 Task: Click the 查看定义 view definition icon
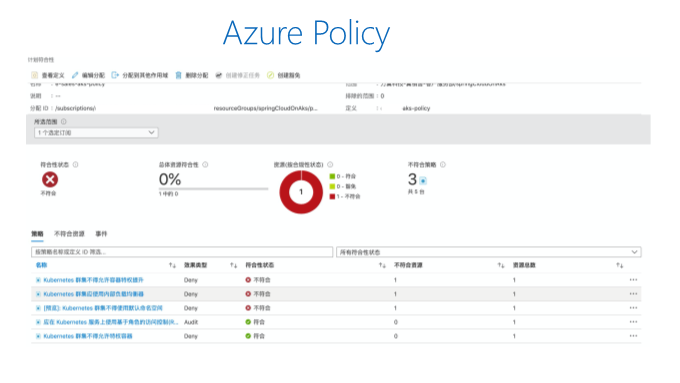point(34,75)
